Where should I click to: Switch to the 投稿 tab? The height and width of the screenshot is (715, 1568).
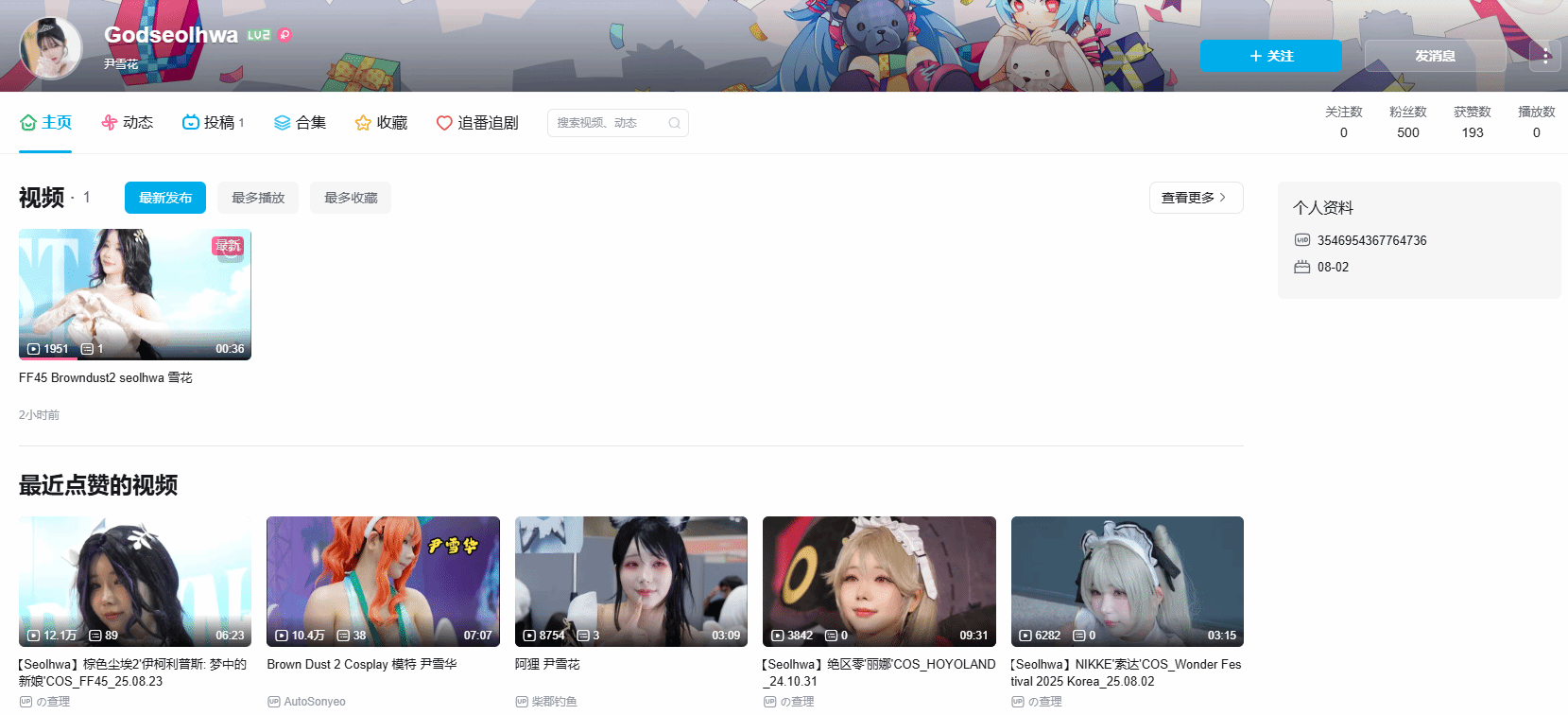click(213, 123)
